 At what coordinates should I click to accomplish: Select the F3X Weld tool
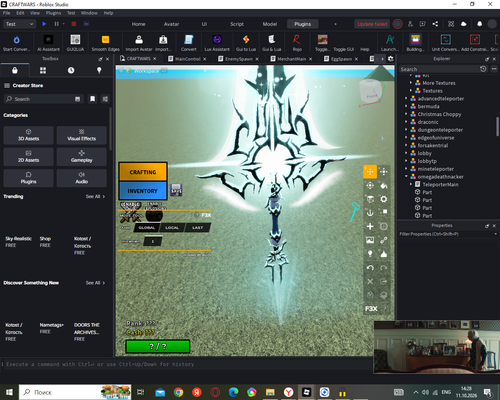[x=384, y=240]
